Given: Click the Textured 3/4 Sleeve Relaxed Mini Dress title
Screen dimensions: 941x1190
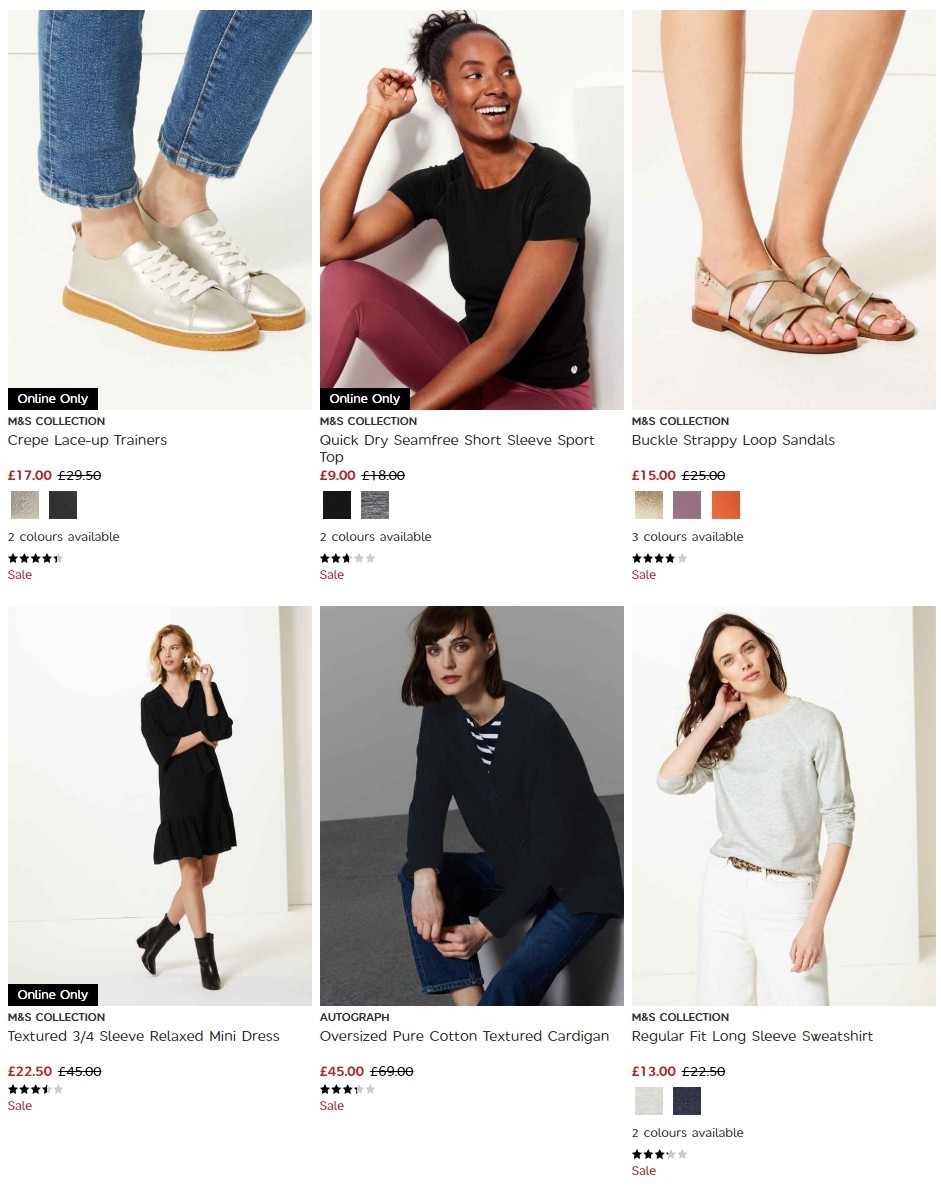Looking at the screenshot, I should click(x=143, y=1037).
